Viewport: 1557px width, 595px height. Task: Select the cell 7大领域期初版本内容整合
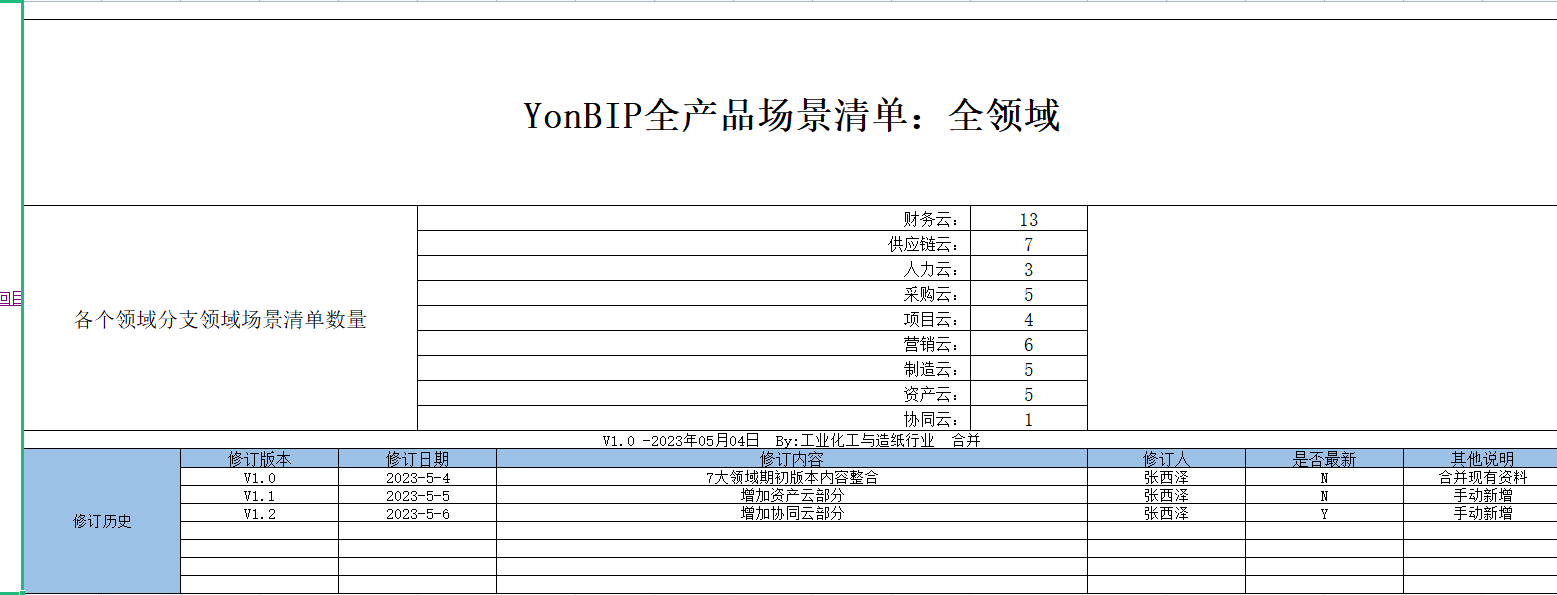(x=792, y=478)
